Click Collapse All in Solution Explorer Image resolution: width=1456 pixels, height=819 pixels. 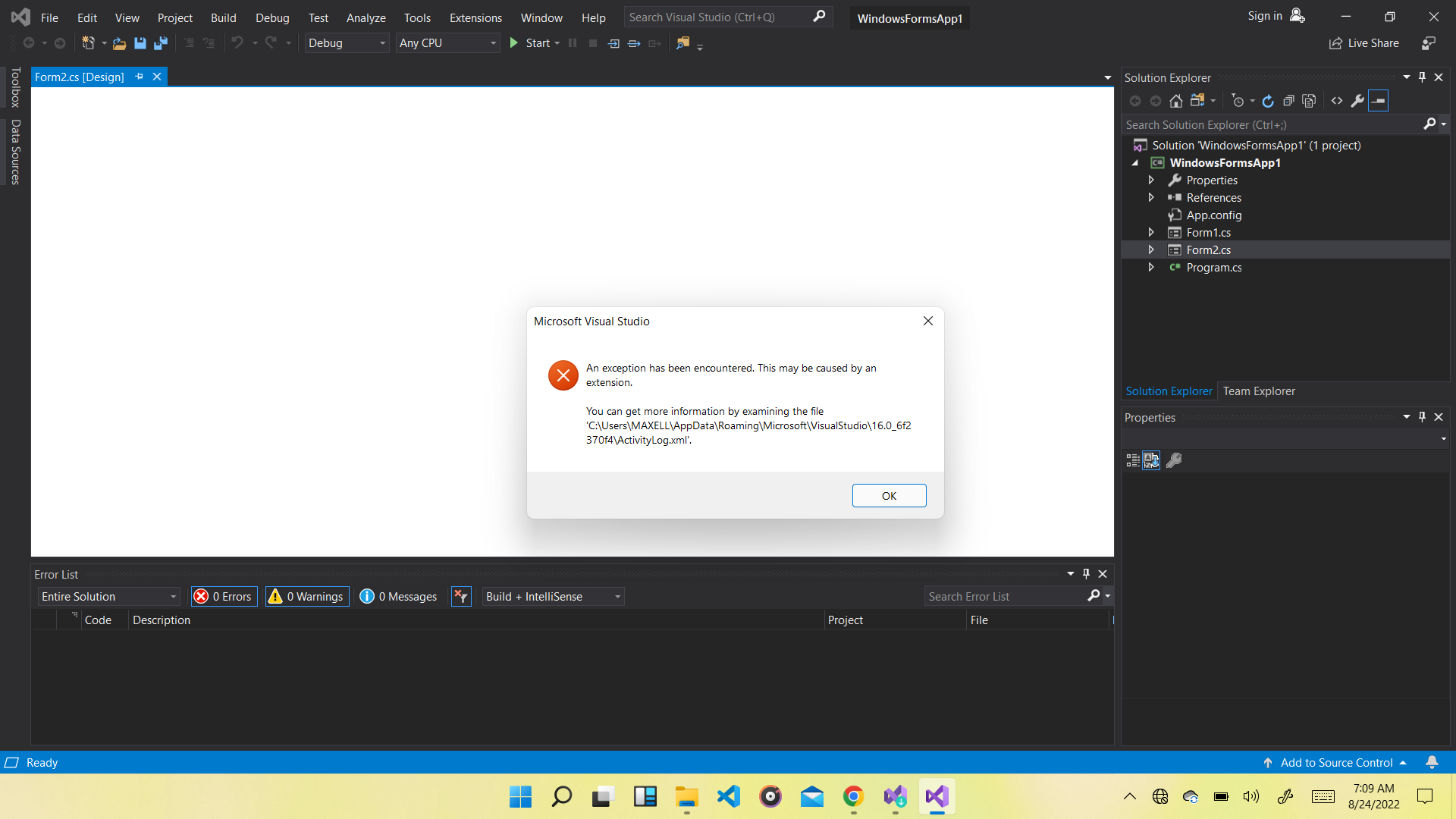(1288, 101)
